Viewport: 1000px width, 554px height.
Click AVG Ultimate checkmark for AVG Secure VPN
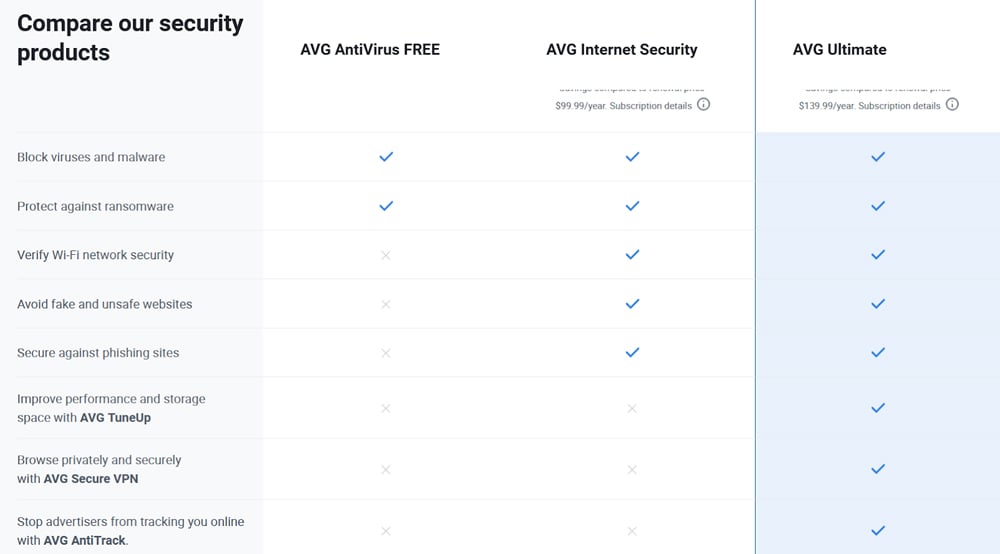878,469
